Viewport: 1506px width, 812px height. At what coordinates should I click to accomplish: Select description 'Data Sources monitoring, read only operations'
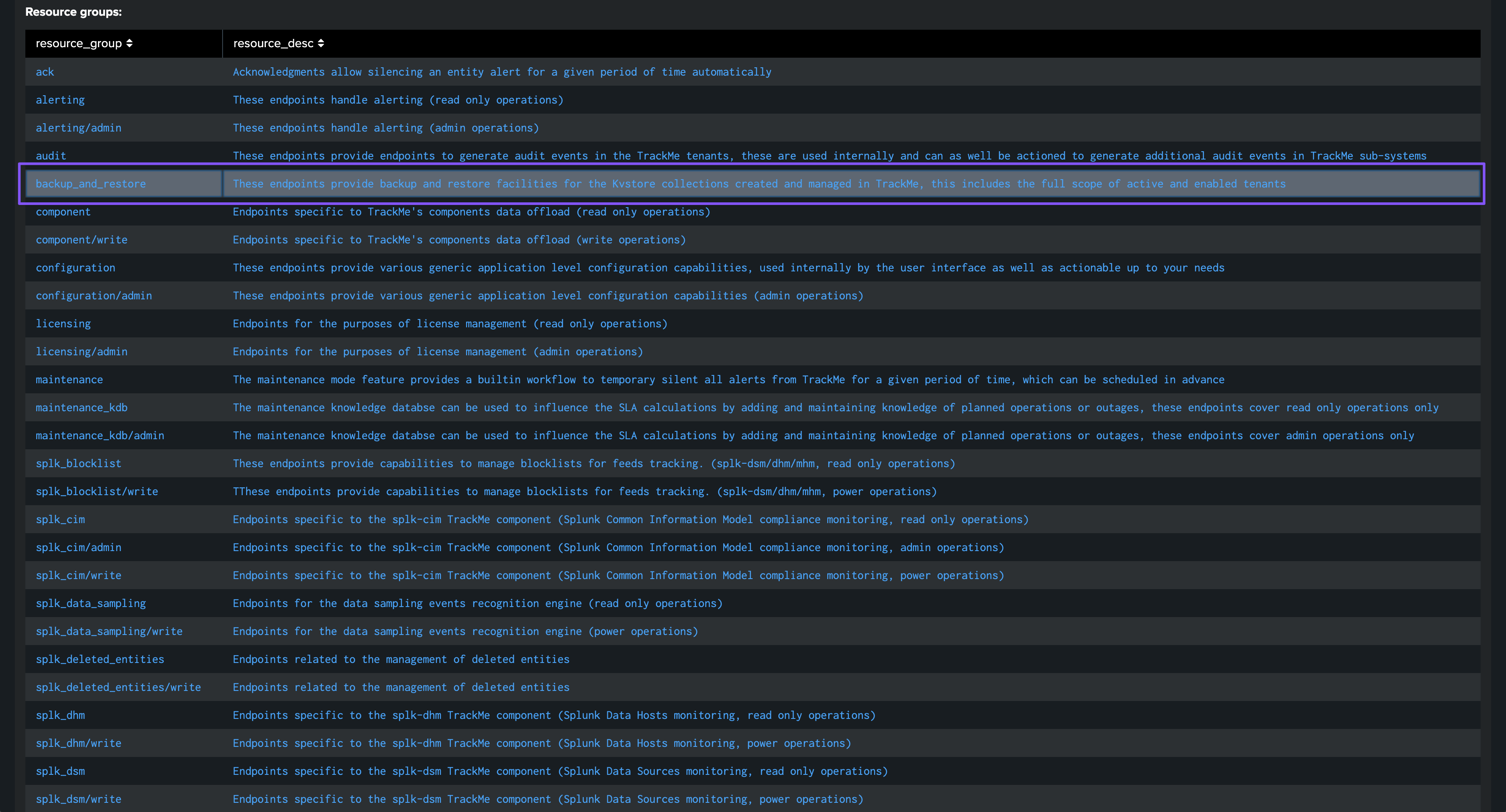[561, 772]
